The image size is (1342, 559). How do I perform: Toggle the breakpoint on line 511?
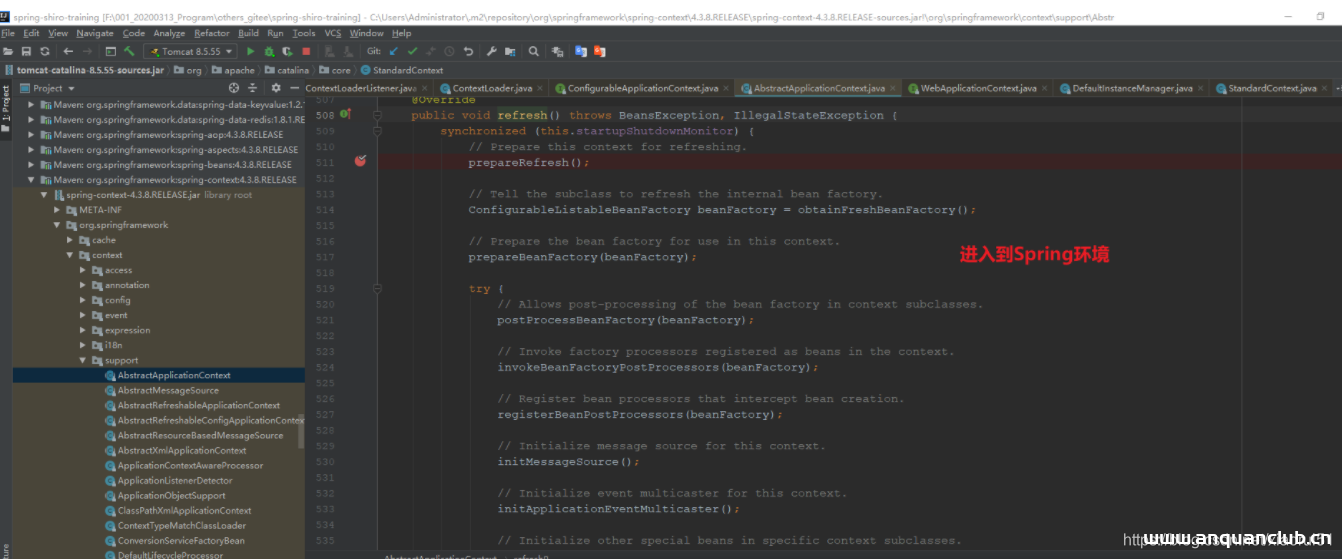coord(360,162)
